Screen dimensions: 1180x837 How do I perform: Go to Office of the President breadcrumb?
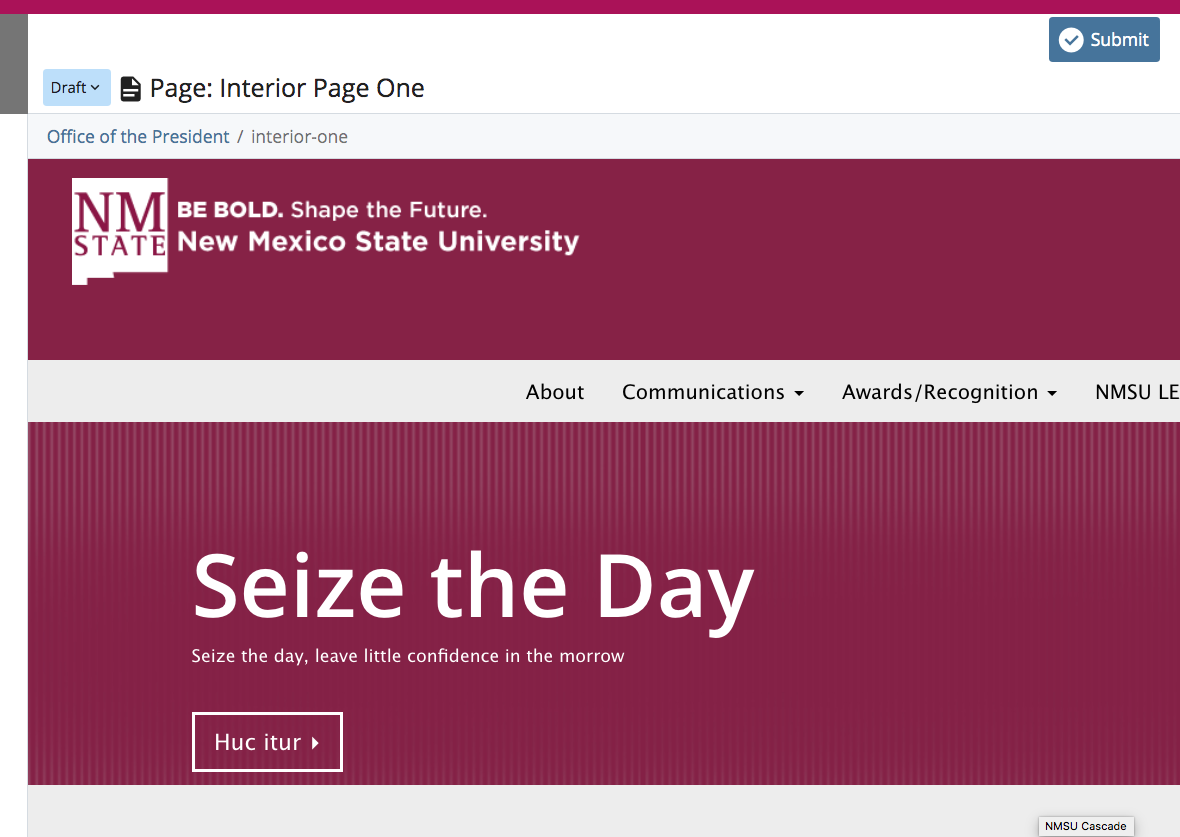138,137
